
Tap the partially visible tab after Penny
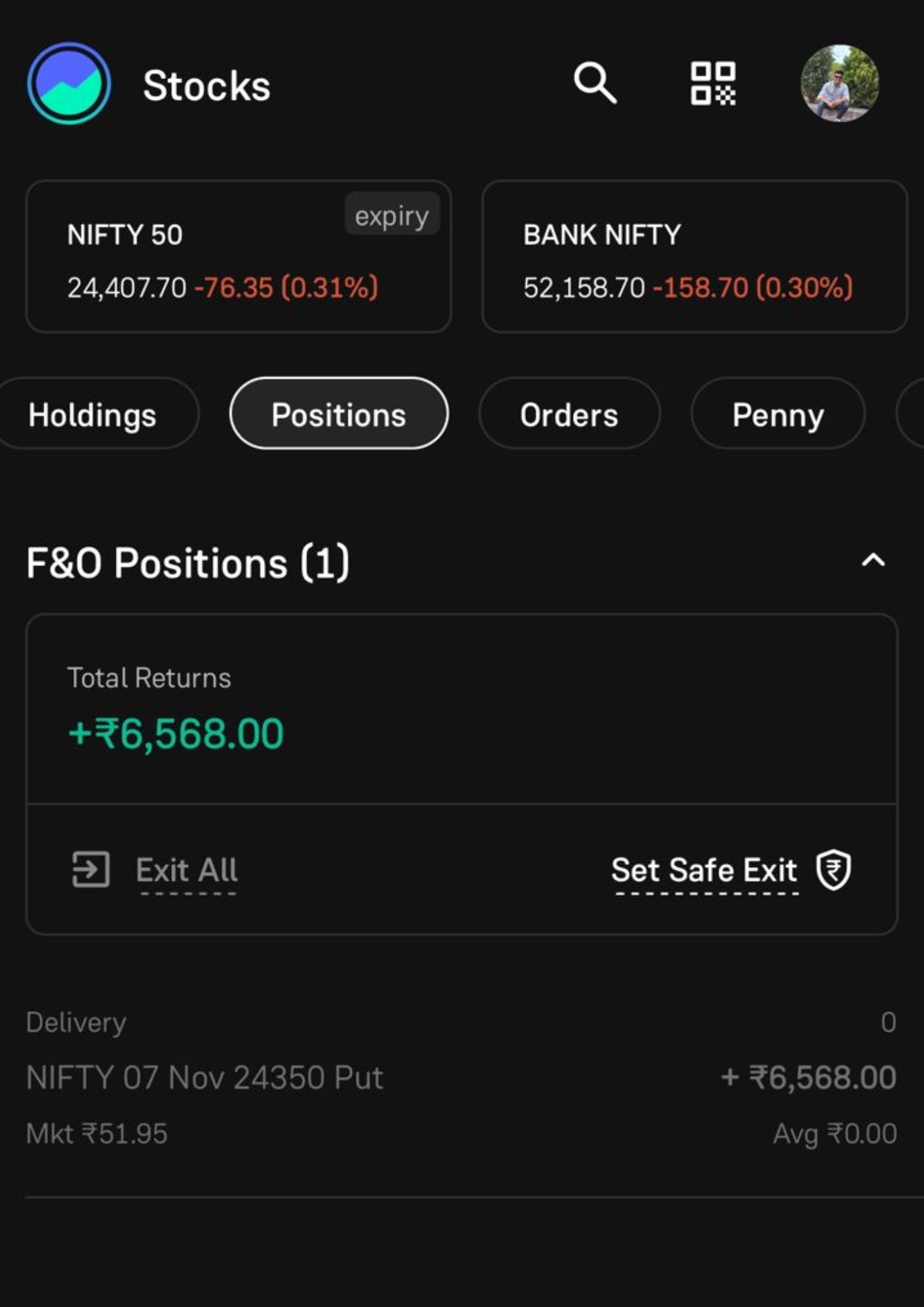tap(911, 414)
